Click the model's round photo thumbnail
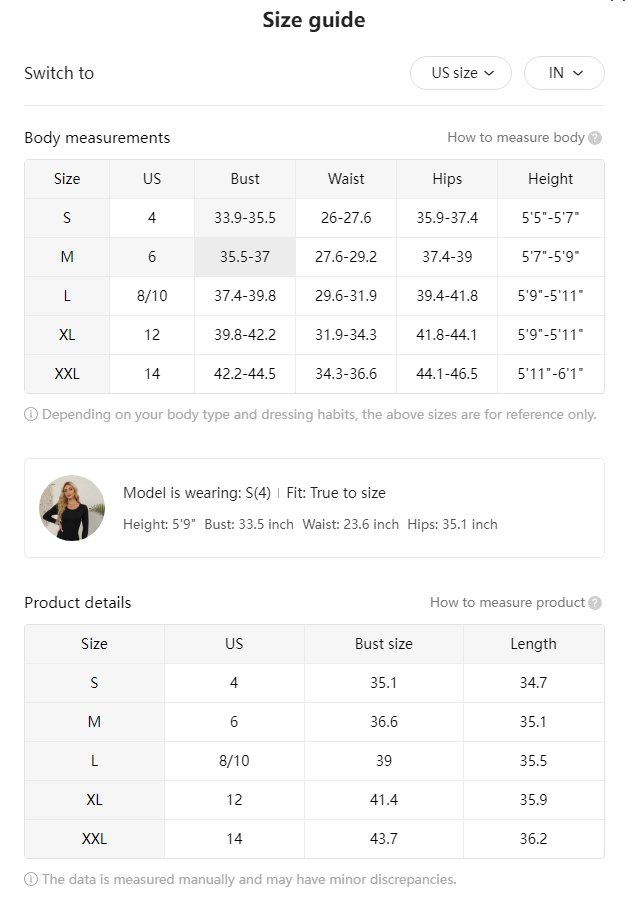The image size is (628, 909). [72, 508]
